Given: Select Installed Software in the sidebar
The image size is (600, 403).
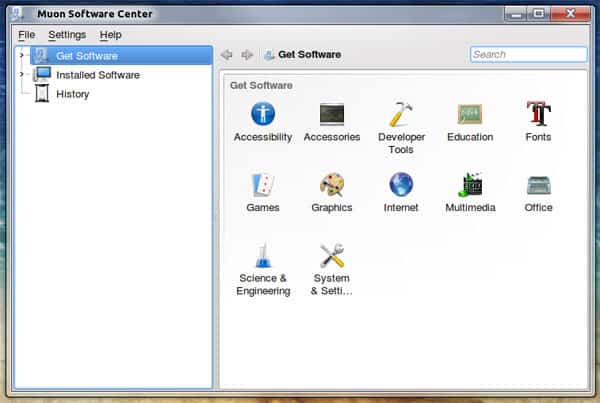Looking at the screenshot, I should pyautogui.click(x=98, y=75).
